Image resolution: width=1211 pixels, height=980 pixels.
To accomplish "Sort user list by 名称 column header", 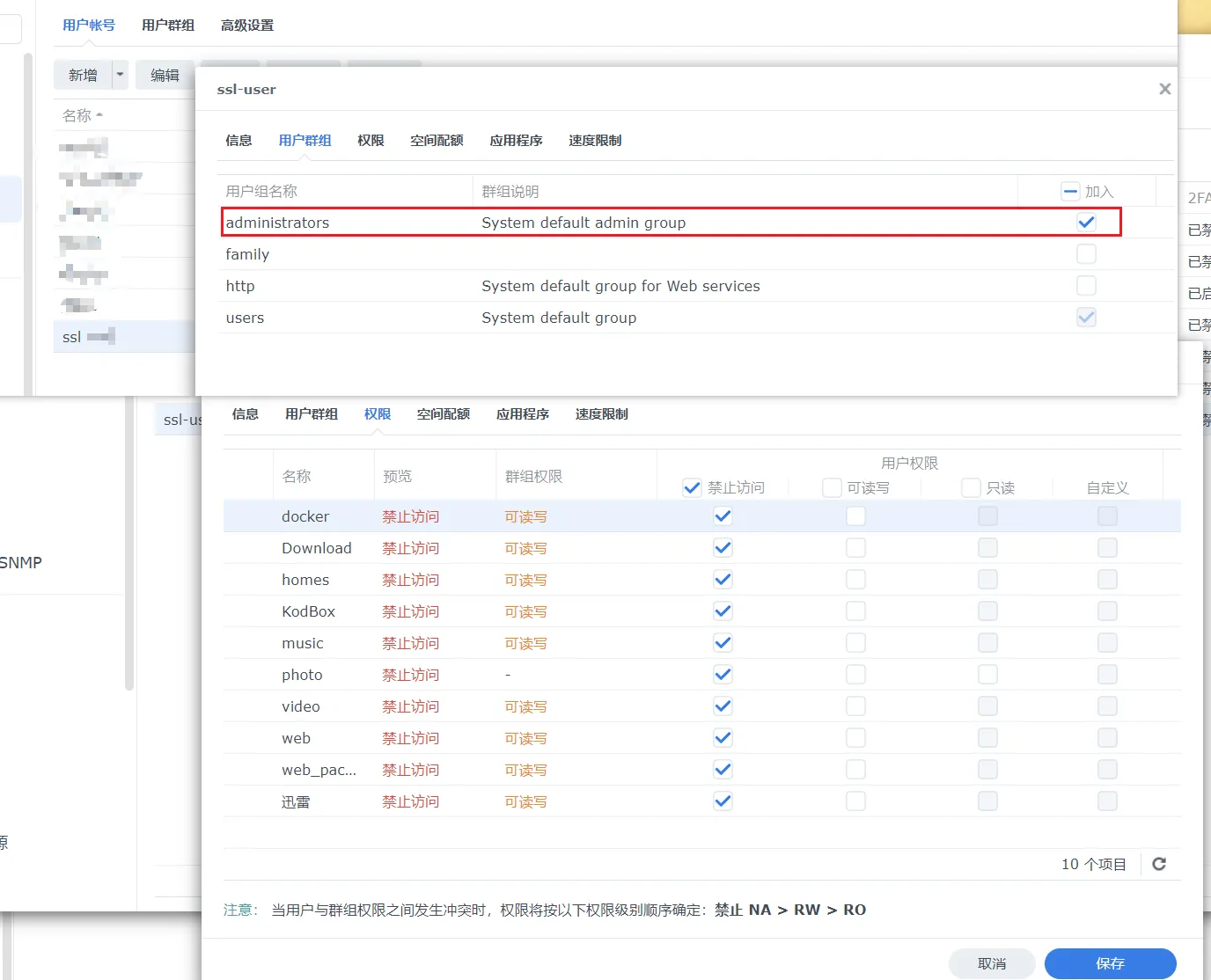I will click(83, 115).
